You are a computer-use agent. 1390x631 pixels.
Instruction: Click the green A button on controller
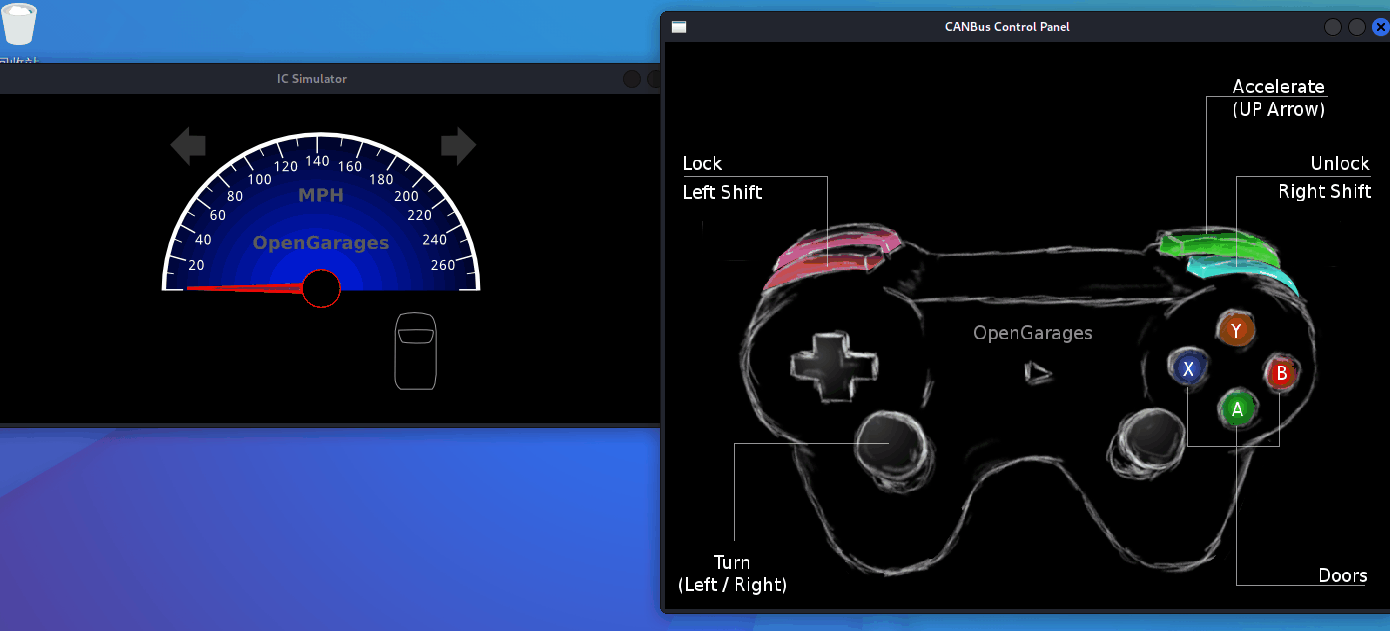pyautogui.click(x=1237, y=409)
